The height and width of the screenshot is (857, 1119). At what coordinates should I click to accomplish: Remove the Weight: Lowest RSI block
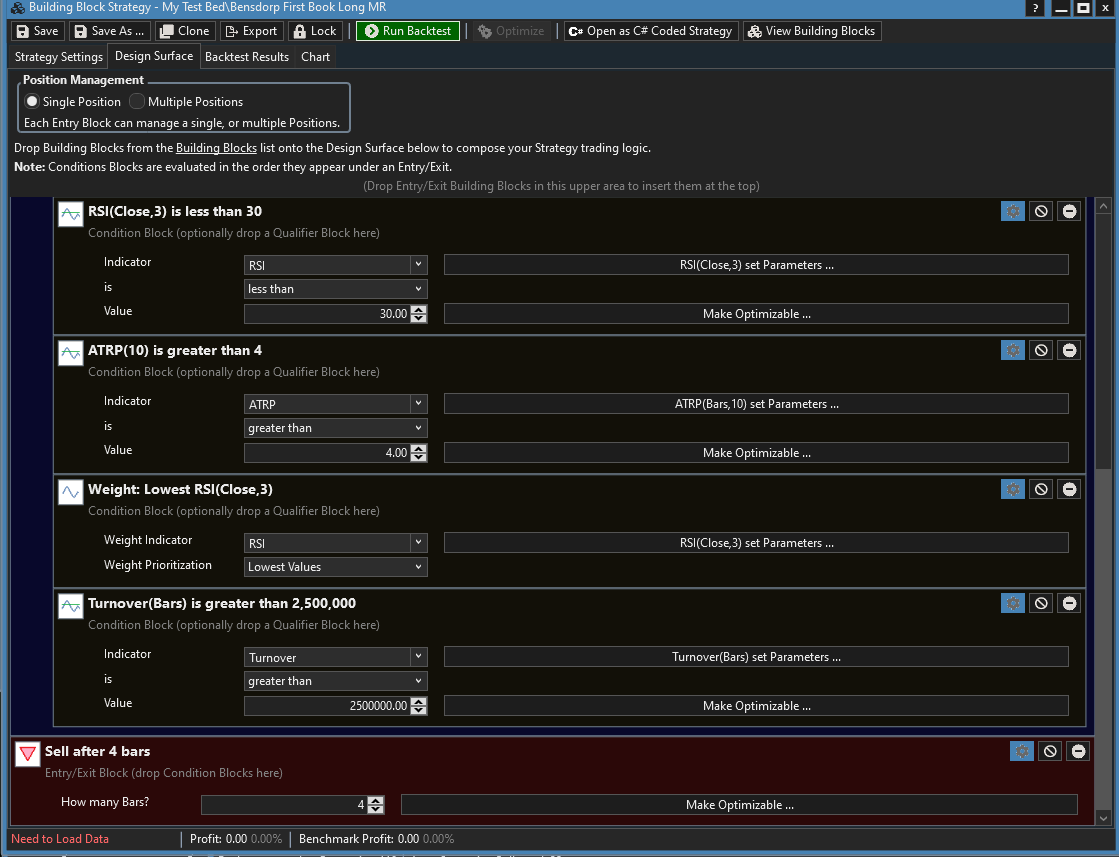1069,489
